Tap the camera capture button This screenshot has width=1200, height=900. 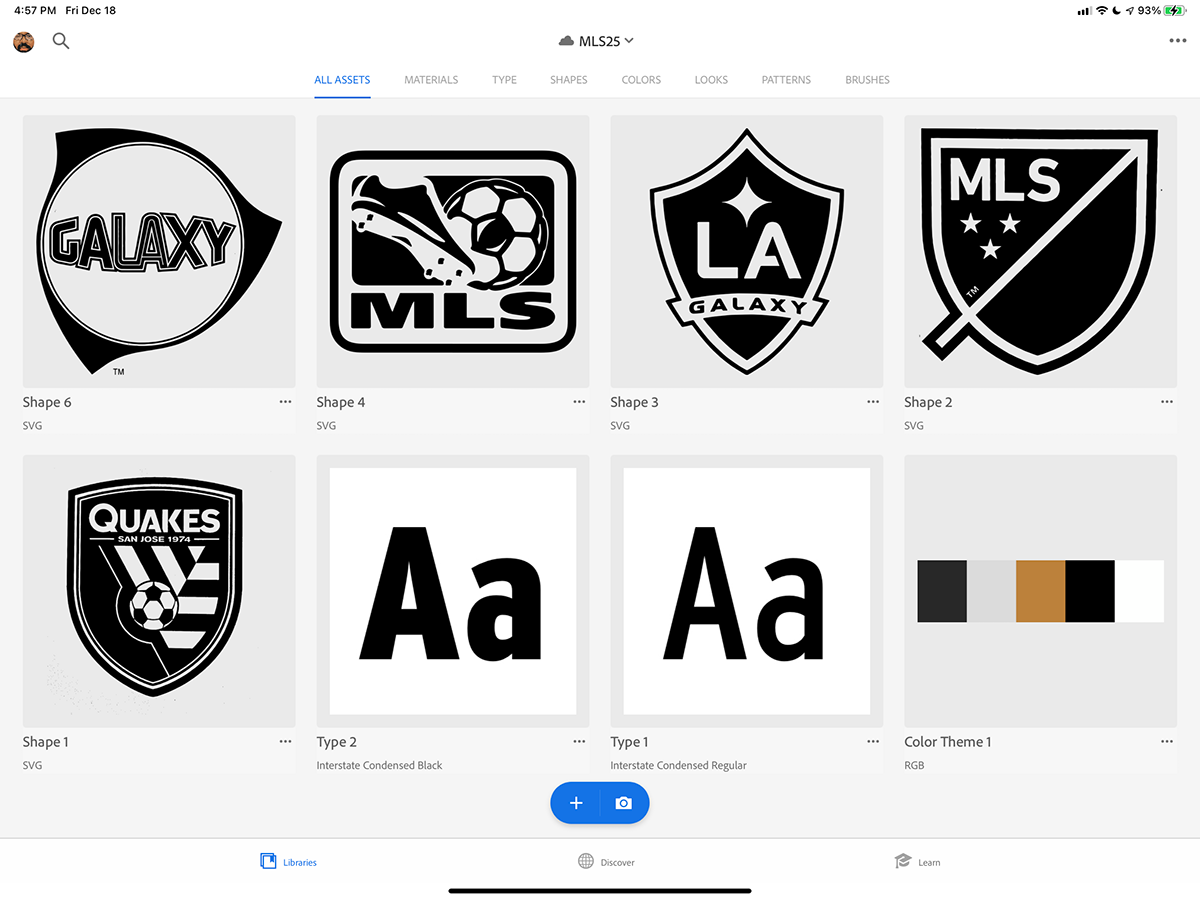click(624, 803)
